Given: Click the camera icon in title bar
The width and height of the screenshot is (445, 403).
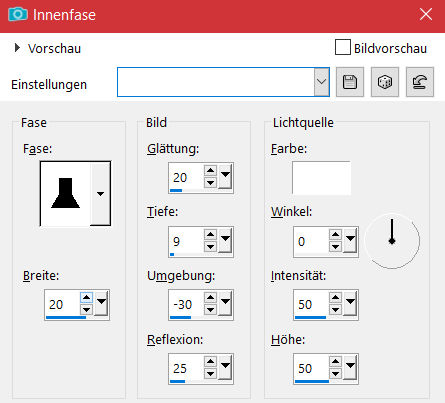Looking at the screenshot, I should pos(17,14).
